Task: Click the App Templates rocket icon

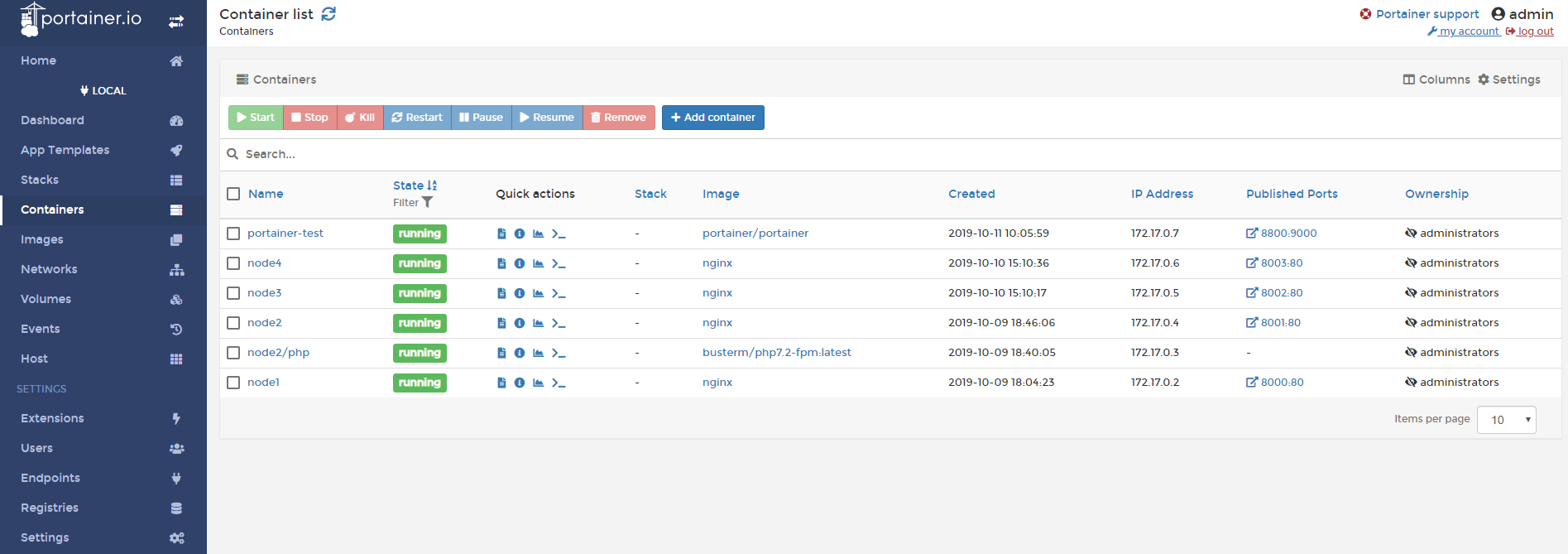Action: click(176, 150)
